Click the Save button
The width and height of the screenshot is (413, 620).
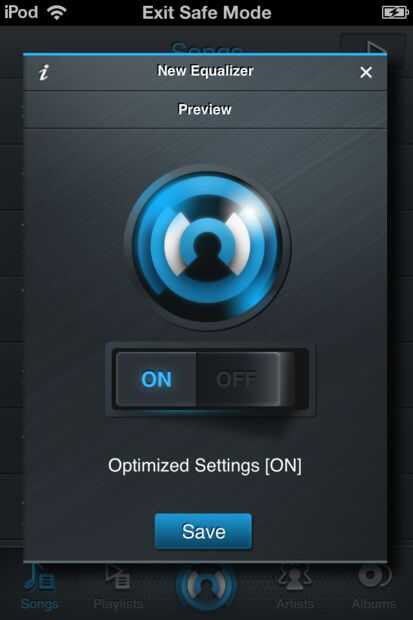click(x=203, y=531)
